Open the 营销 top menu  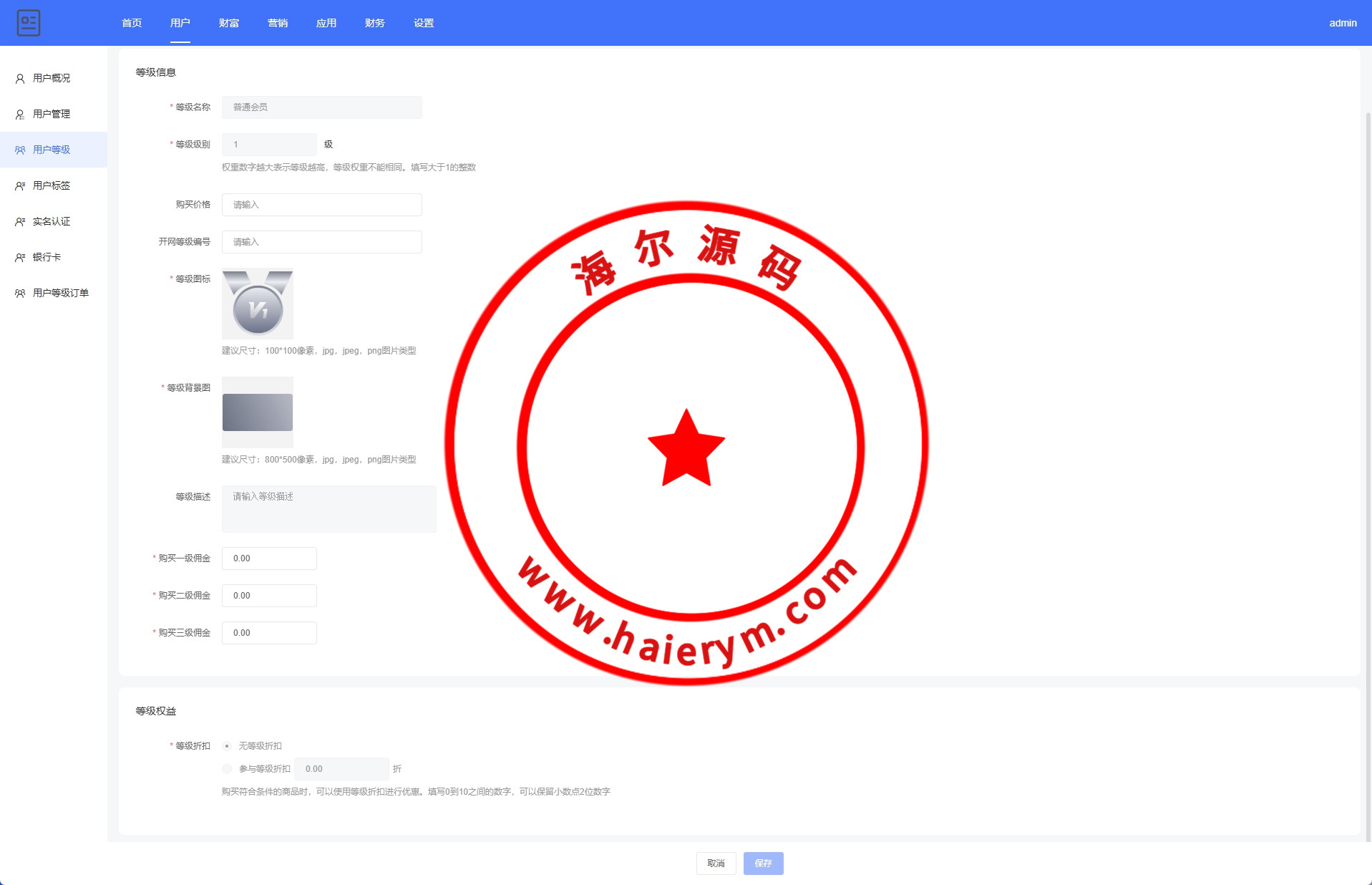[278, 23]
